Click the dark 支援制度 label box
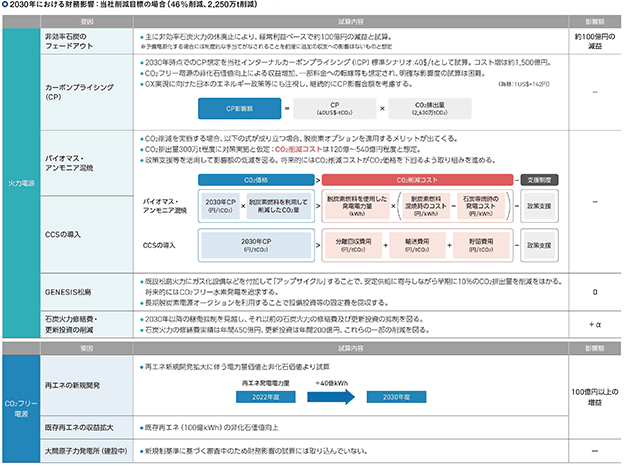This screenshot has height=467, width=624. coord(539,180)
